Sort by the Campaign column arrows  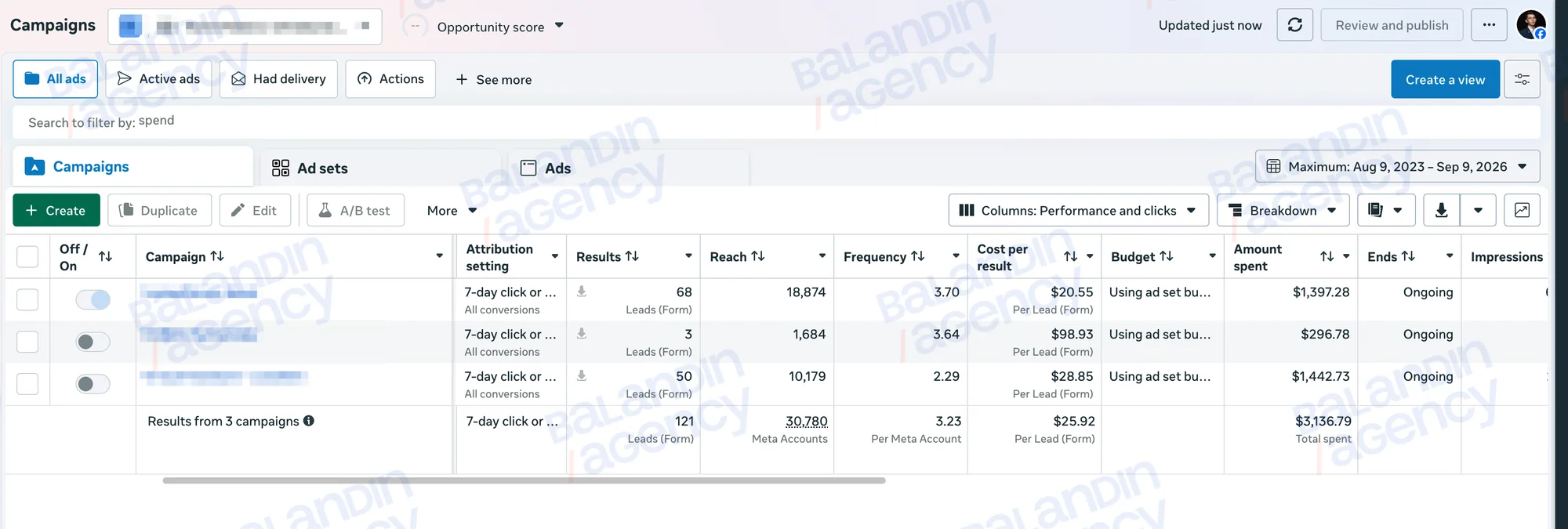[x=217, y=256]
